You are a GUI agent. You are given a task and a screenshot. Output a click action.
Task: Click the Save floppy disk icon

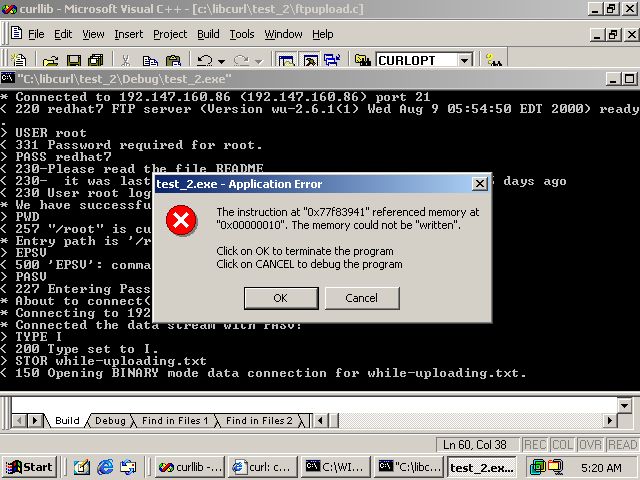73,60
